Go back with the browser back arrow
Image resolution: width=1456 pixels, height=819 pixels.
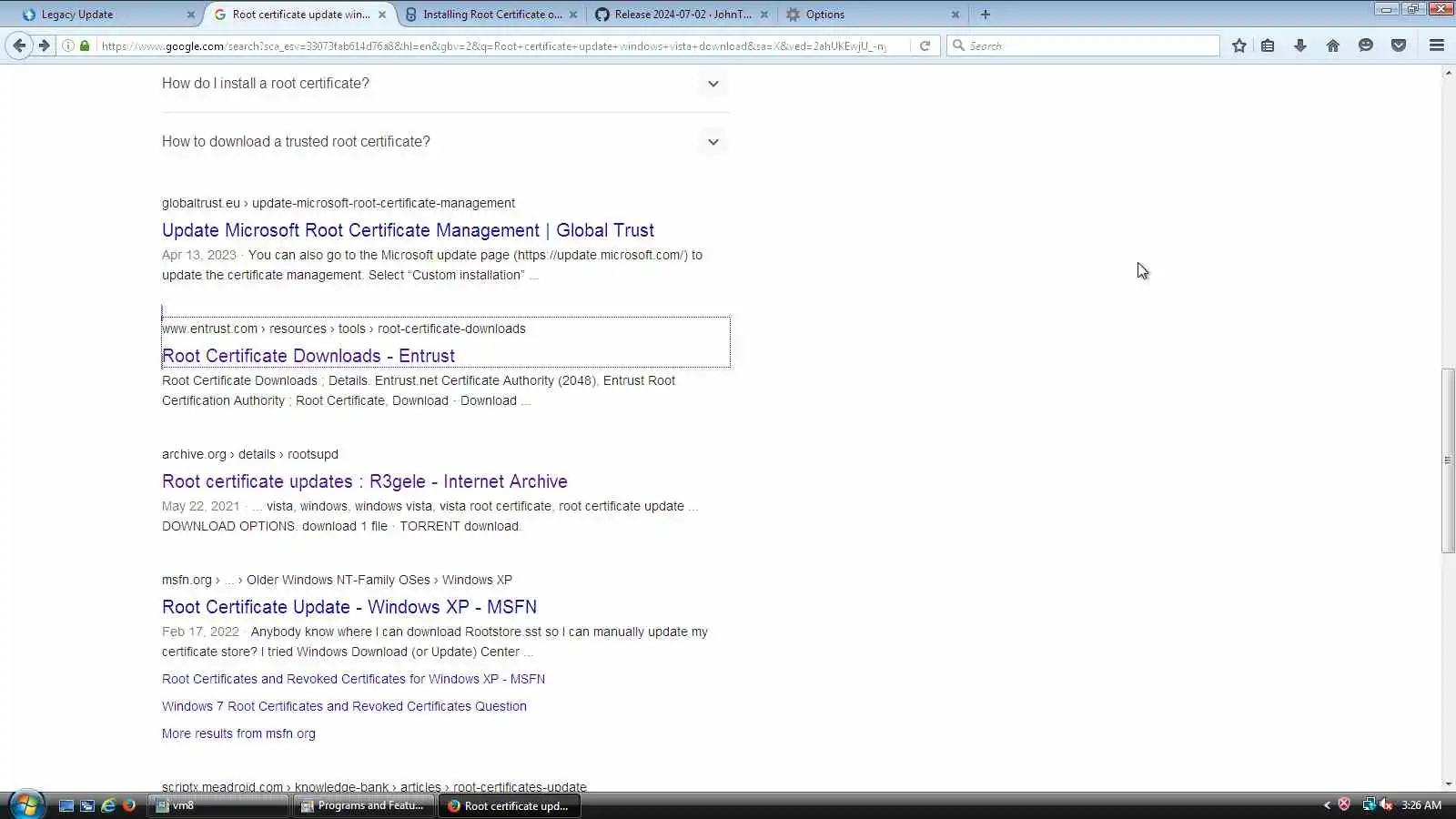19,45
